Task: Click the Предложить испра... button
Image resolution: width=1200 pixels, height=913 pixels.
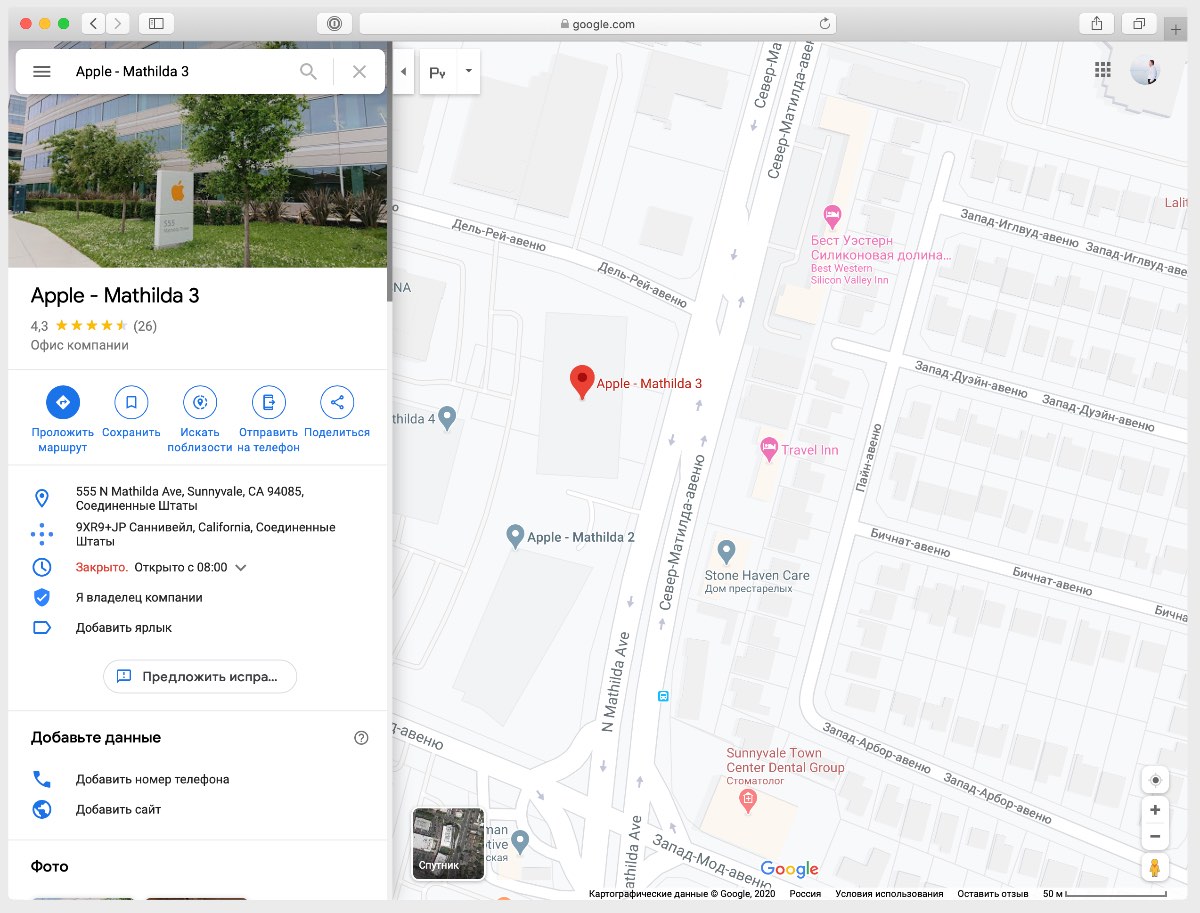Action: [200, 676]
